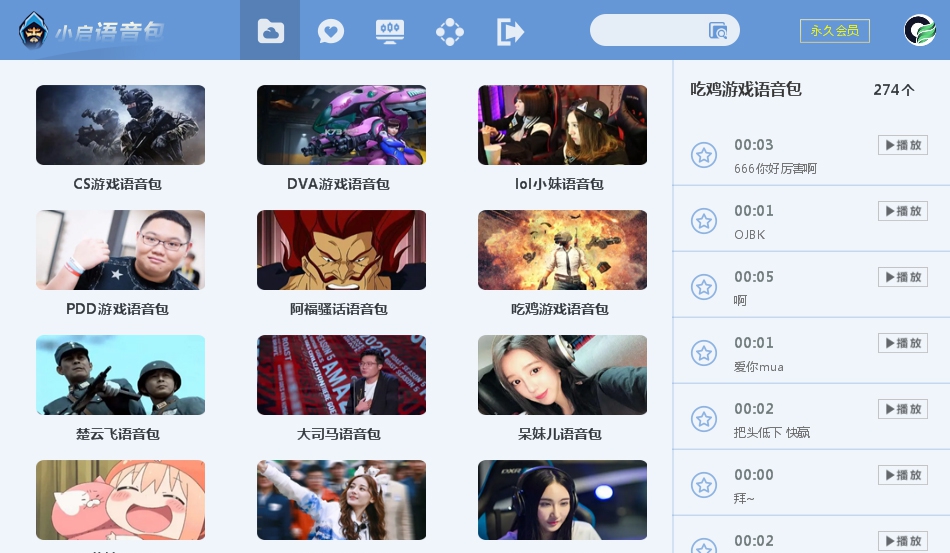Viewport: 950px width, 553px height.
Task: Open the DVA游戏语音包 thumbnail
Action: pyautogui.click(x=341, y=125)
